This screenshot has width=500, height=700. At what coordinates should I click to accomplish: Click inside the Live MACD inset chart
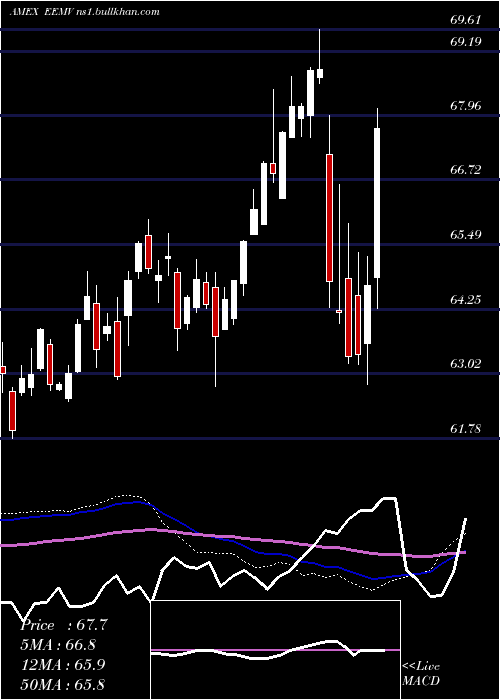(275, 650)
